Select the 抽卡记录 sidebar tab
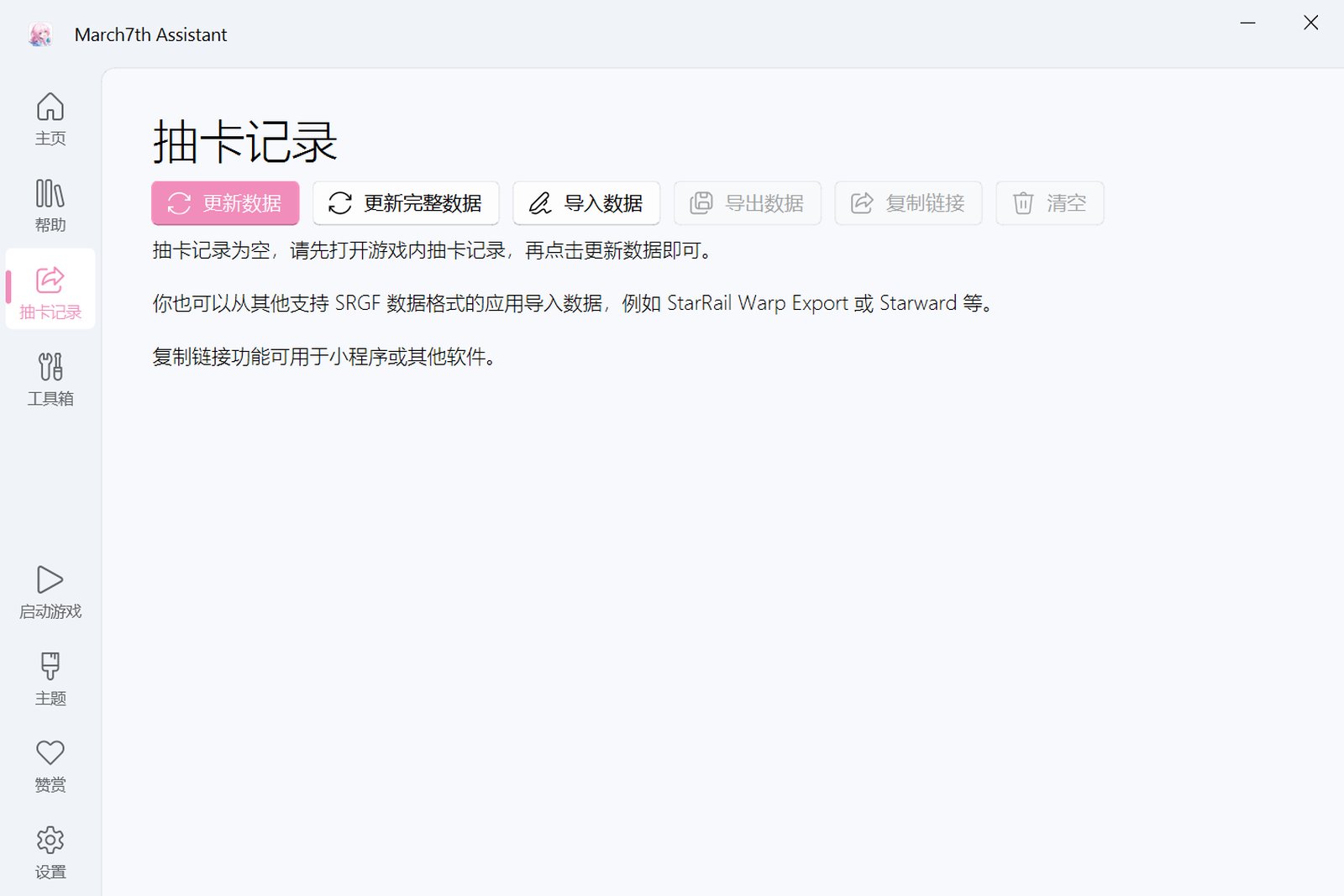 click(x=50, y=291)
